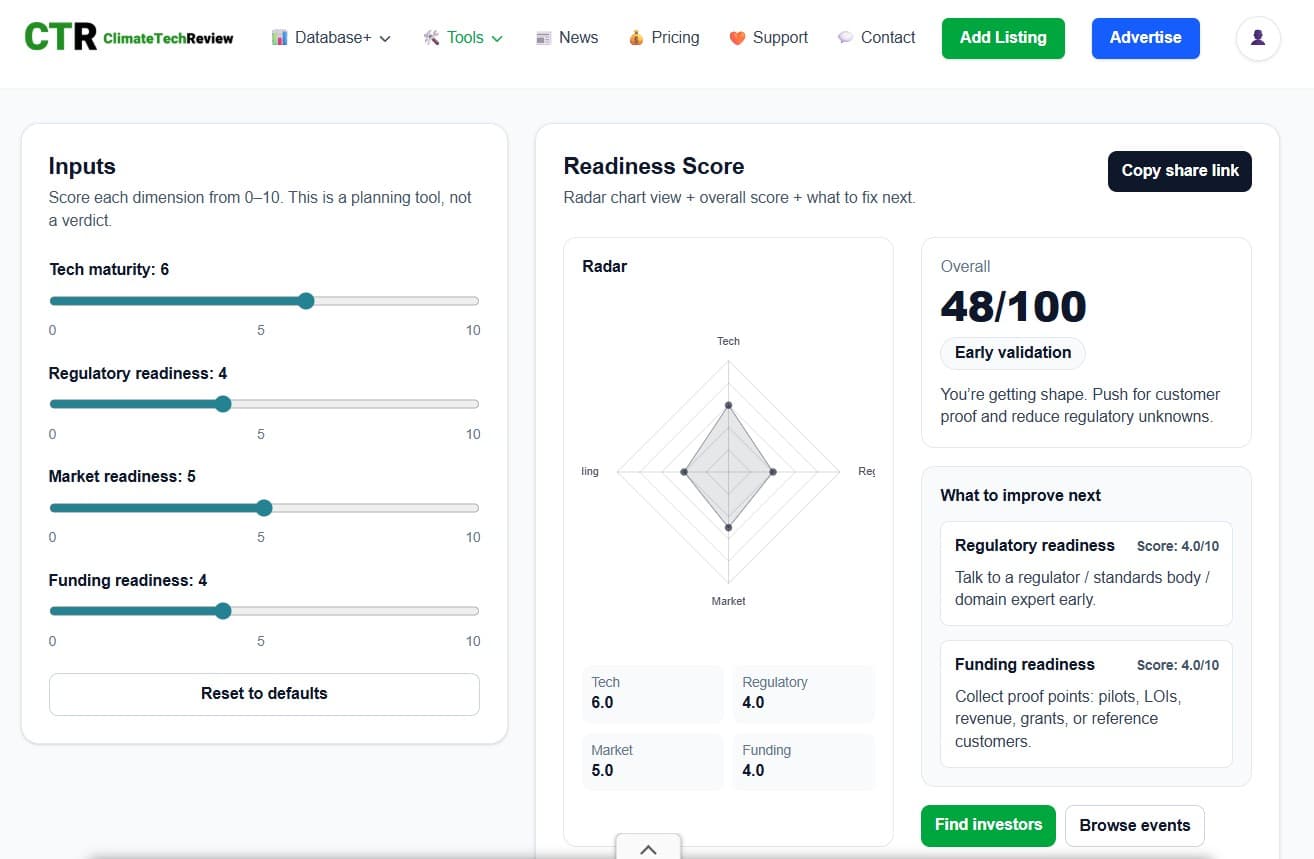
Task: Click the radar chart Tech data point
Action: [728, 405]
